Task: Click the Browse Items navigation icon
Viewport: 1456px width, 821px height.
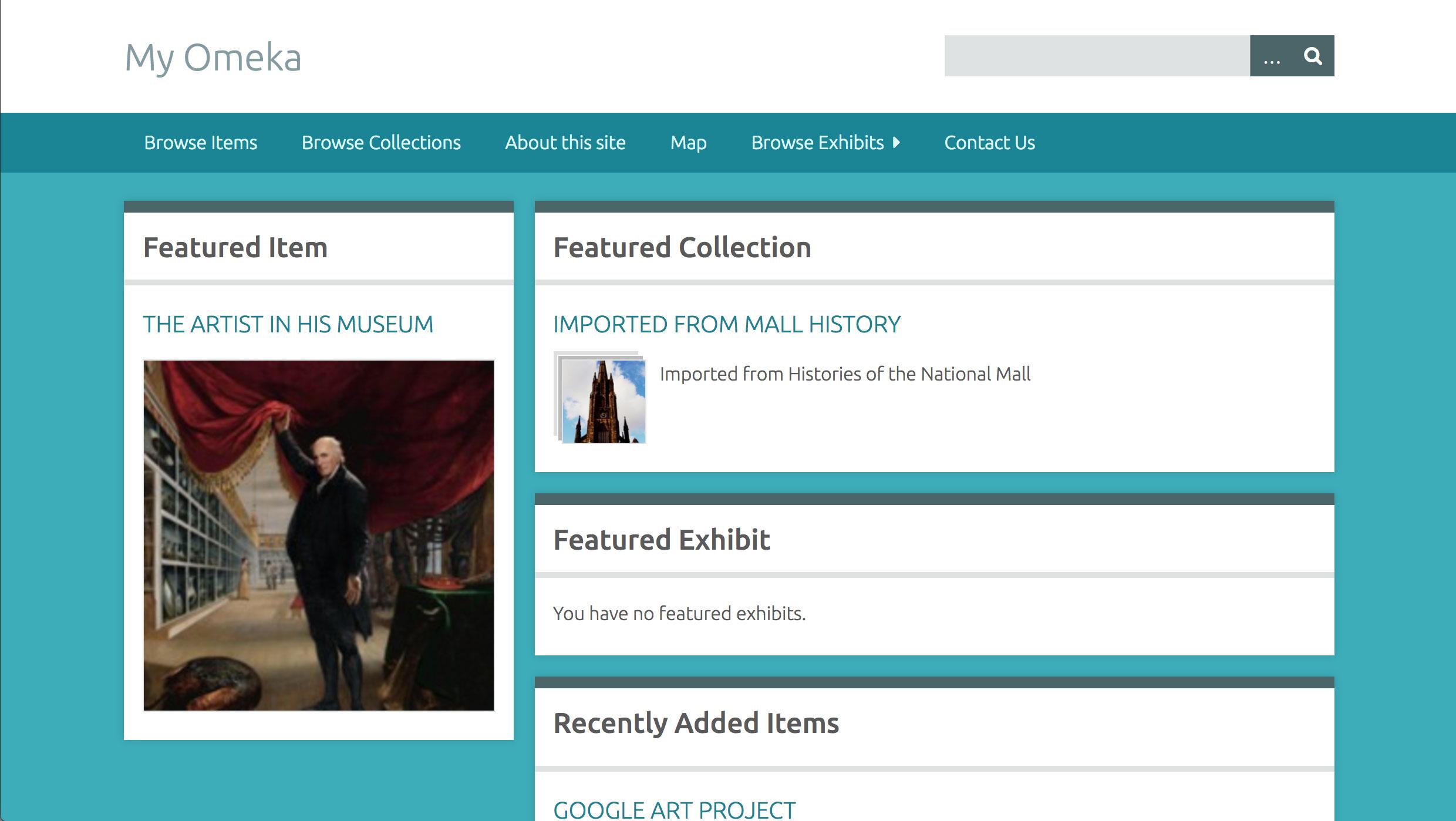Action: (200, 141)
